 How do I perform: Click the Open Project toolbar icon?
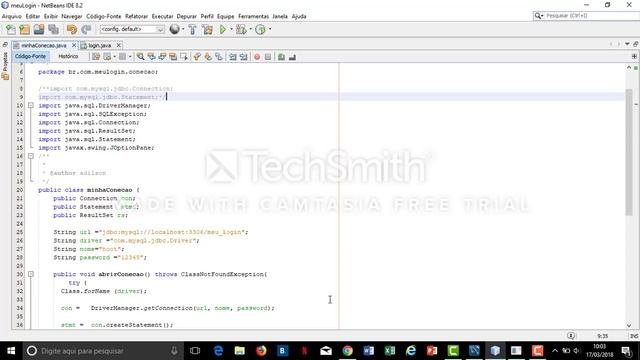pyautogui.click(x=39, y=29)
